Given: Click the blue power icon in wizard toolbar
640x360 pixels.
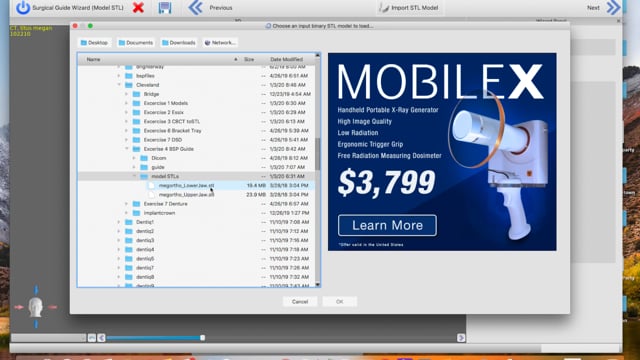Looking at the screenshot, I should pyautogui.click(x=23, y=7).
